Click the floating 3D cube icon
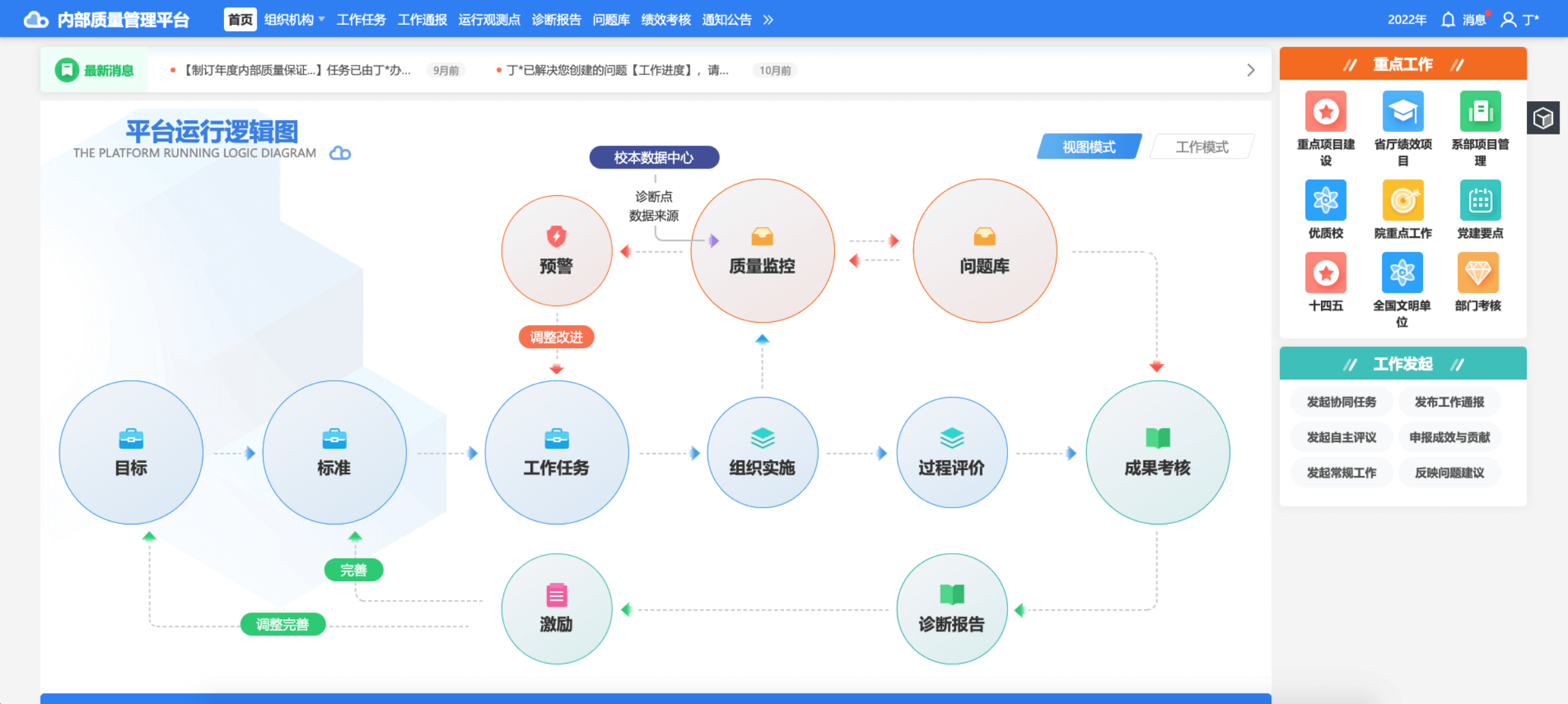 click(1543, 118)
